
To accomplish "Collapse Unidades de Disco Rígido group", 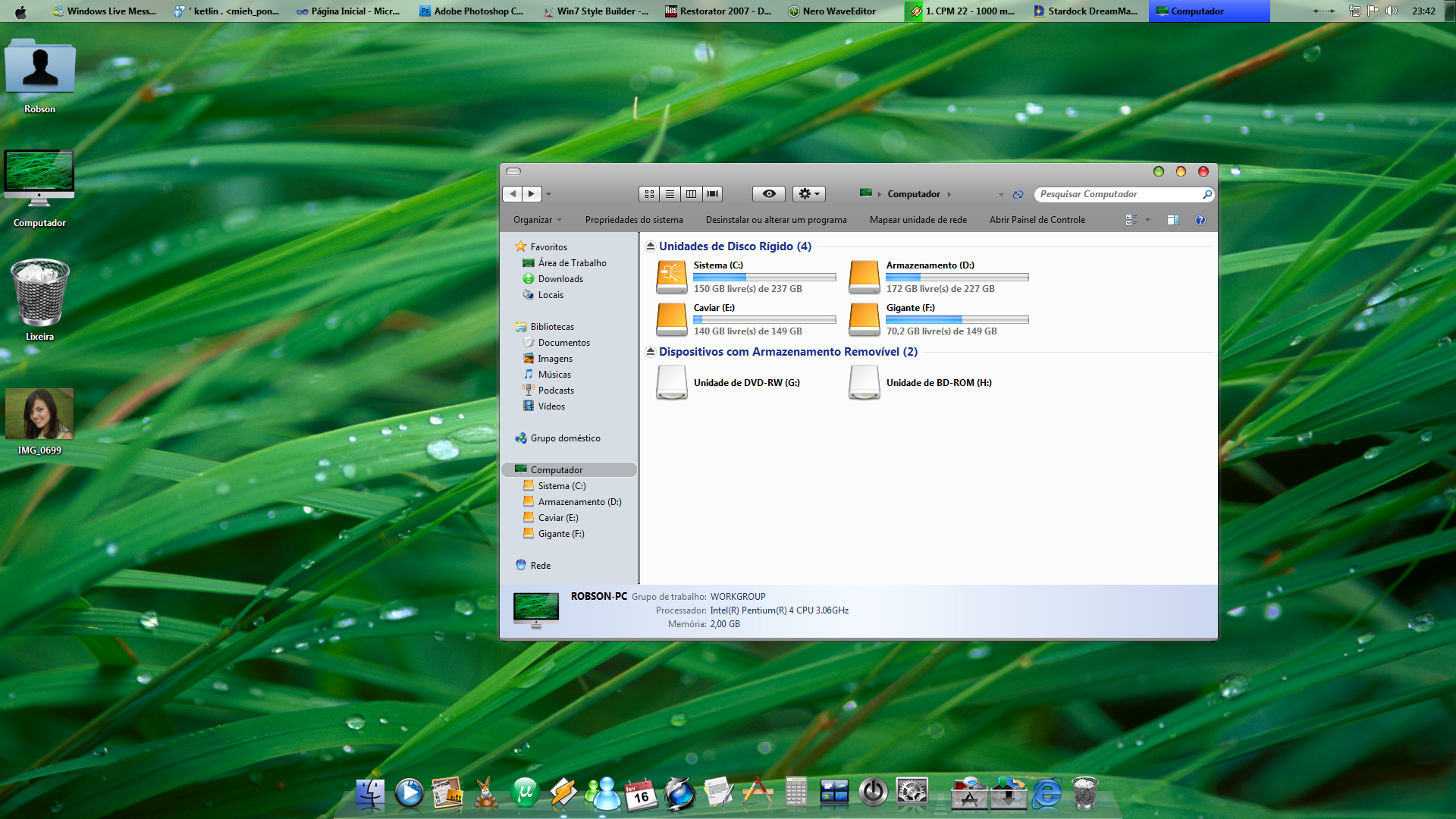I will tap(651, 246).
